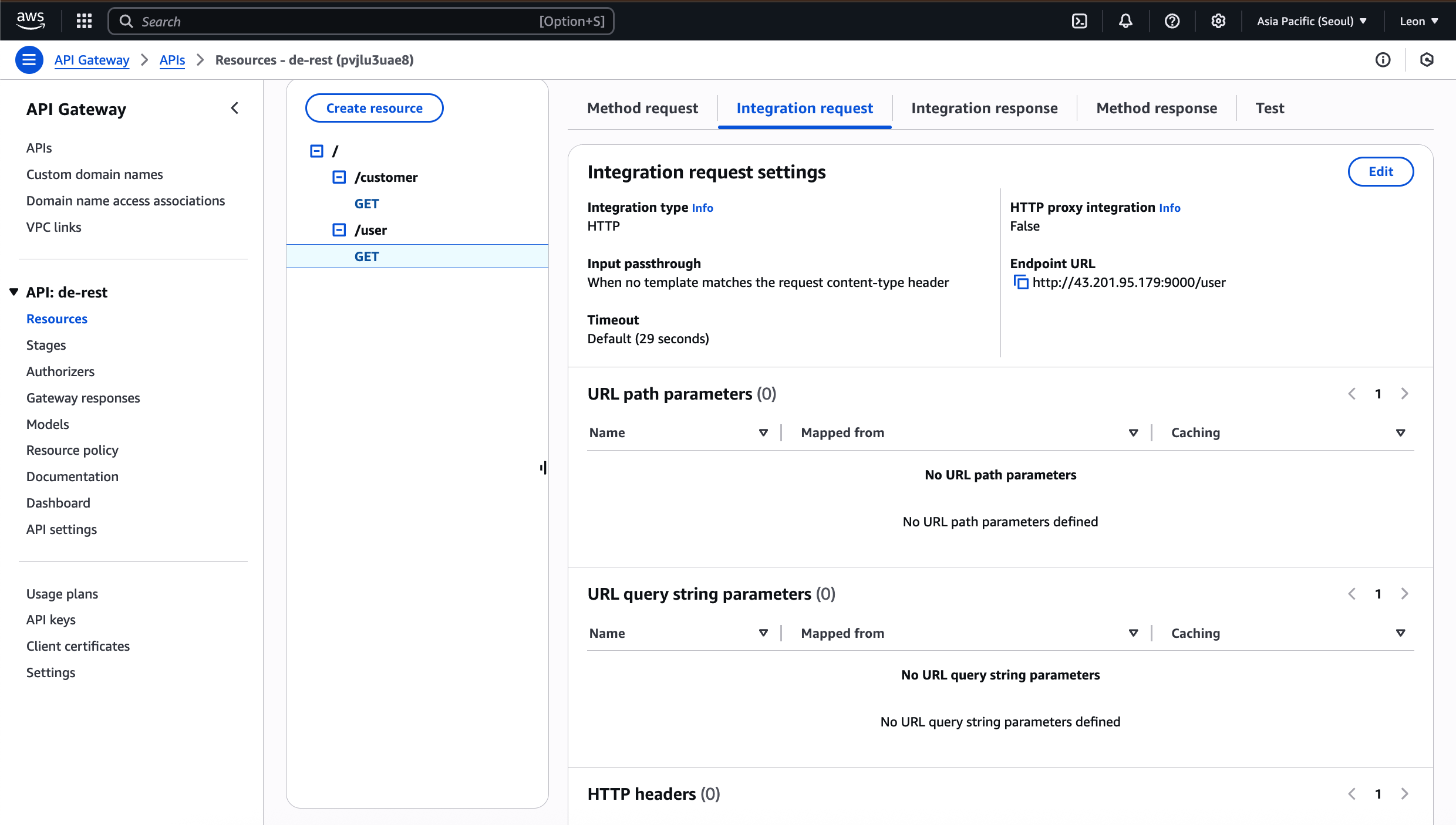1456x825 pixels.
Task: Collapse the /customer resource node
Action: 339,177
